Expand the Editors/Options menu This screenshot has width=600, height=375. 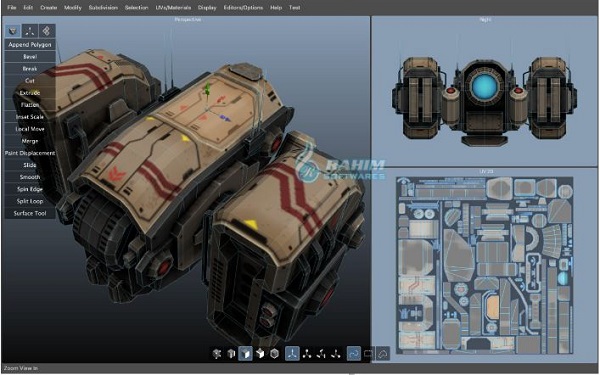pyautogui.click(x=243, y=7)
